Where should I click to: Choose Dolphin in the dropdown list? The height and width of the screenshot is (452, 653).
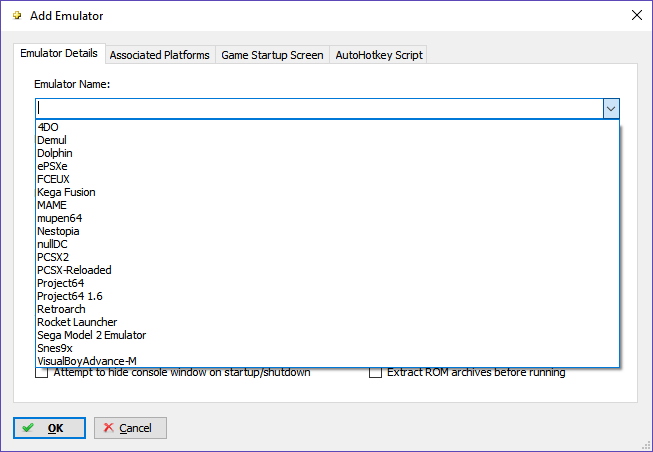pos(327,153)
